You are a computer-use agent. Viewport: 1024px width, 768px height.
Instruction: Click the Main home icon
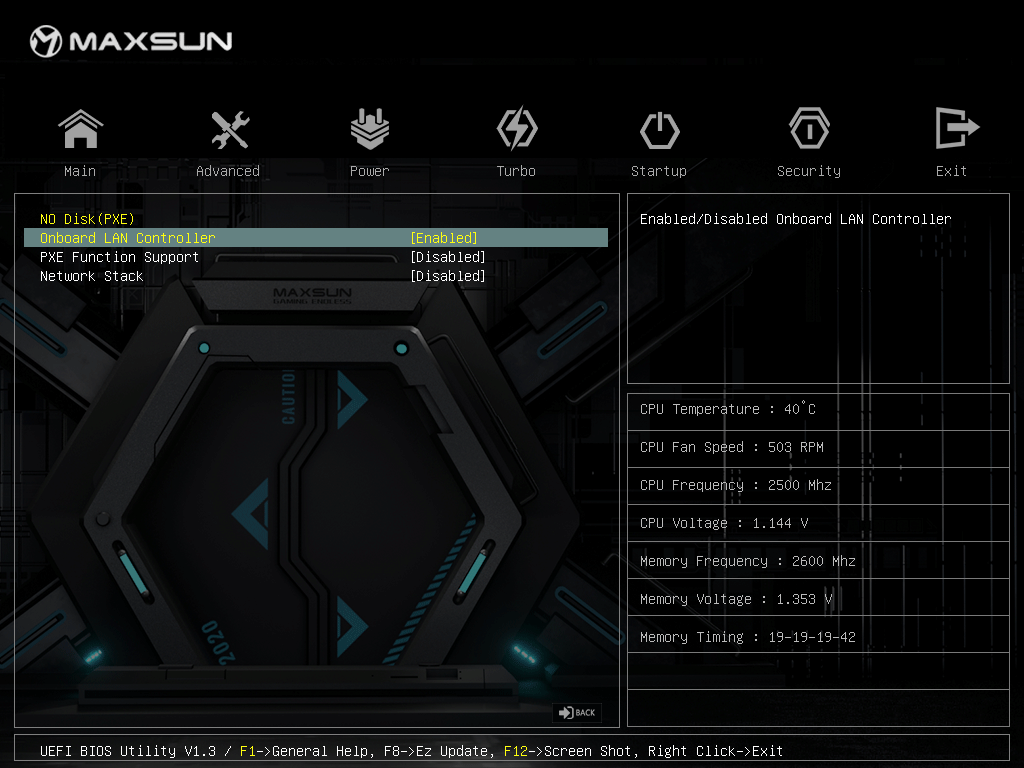pyautogui.click(x=80, y=129)
